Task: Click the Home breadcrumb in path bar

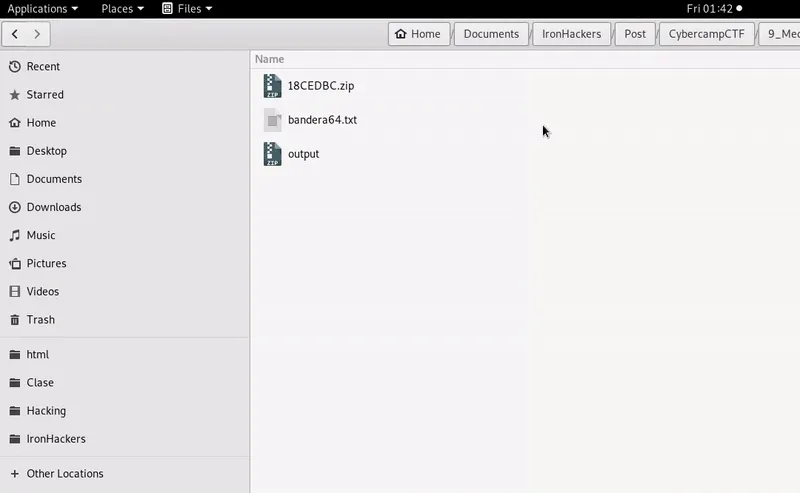Action: [x=418, y=34]
